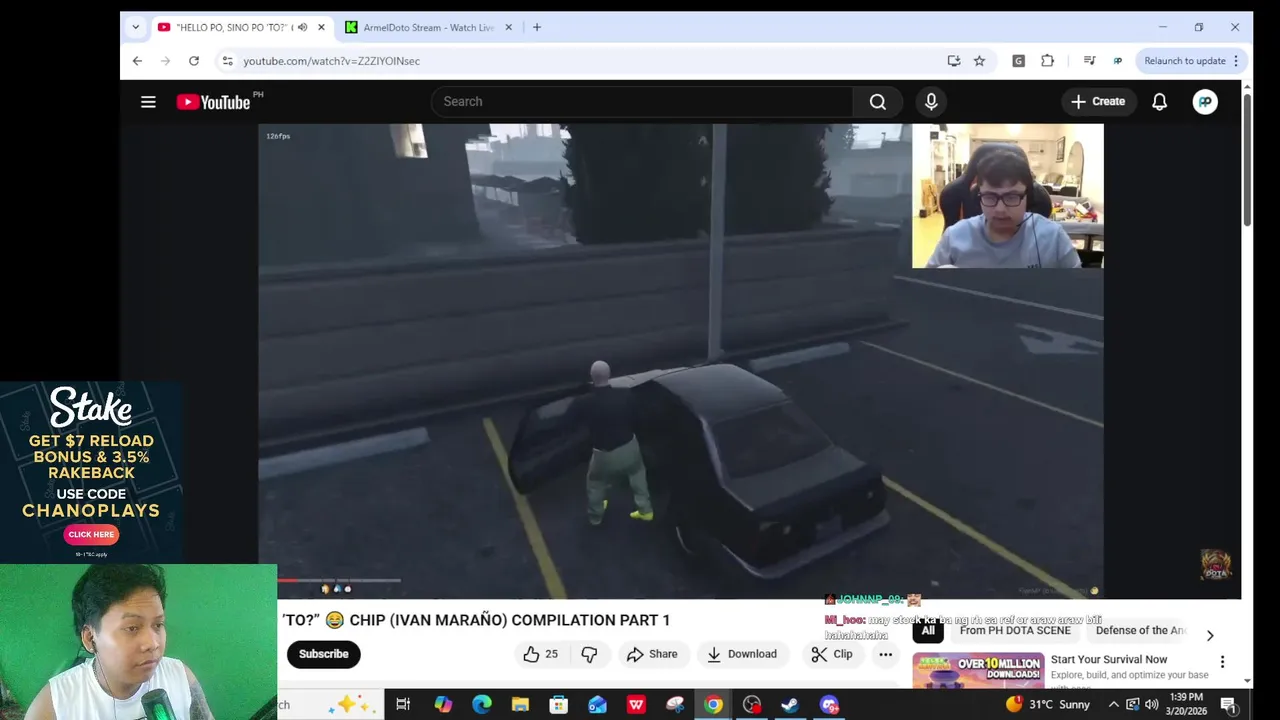This screenshot has width=1280, height=720.
Task: Open Copilot from taskbar
Action: click(x=443, y=705)
